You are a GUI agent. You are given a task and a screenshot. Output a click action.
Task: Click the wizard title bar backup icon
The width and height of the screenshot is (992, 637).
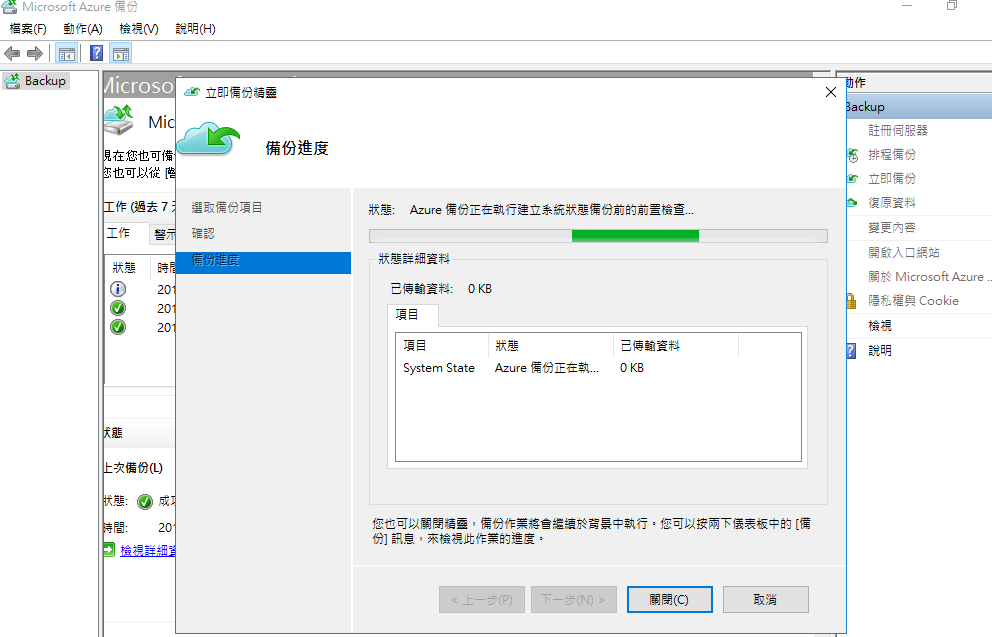click(x=192, y=92)
